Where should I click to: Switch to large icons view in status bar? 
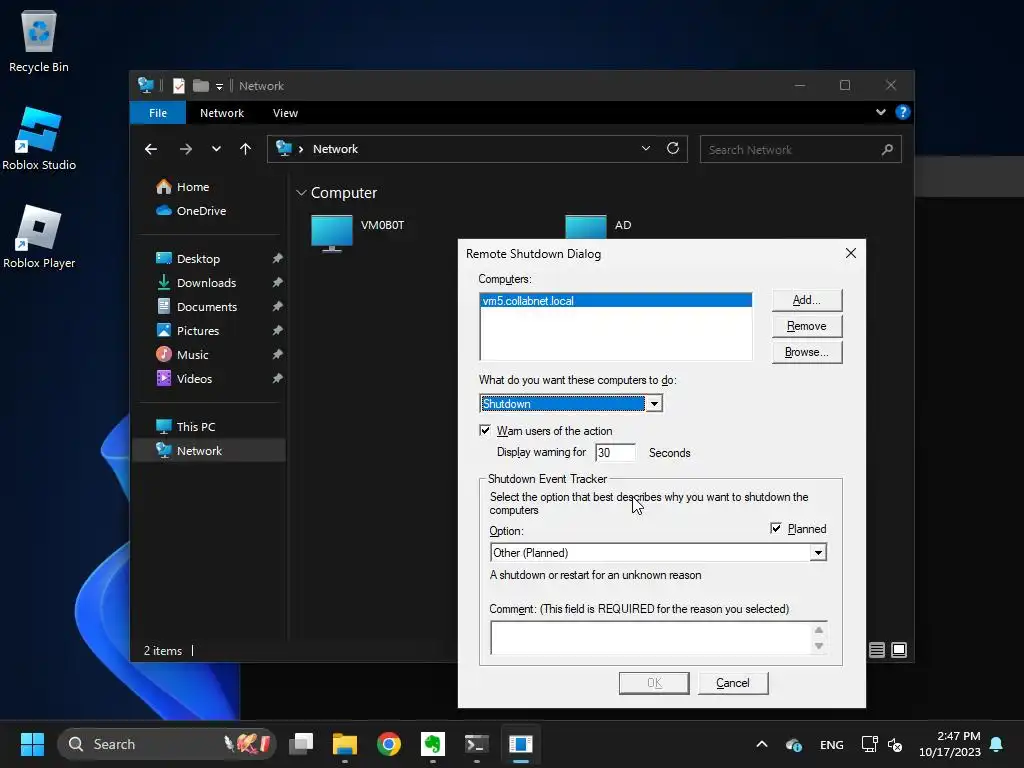pos(899,650)
